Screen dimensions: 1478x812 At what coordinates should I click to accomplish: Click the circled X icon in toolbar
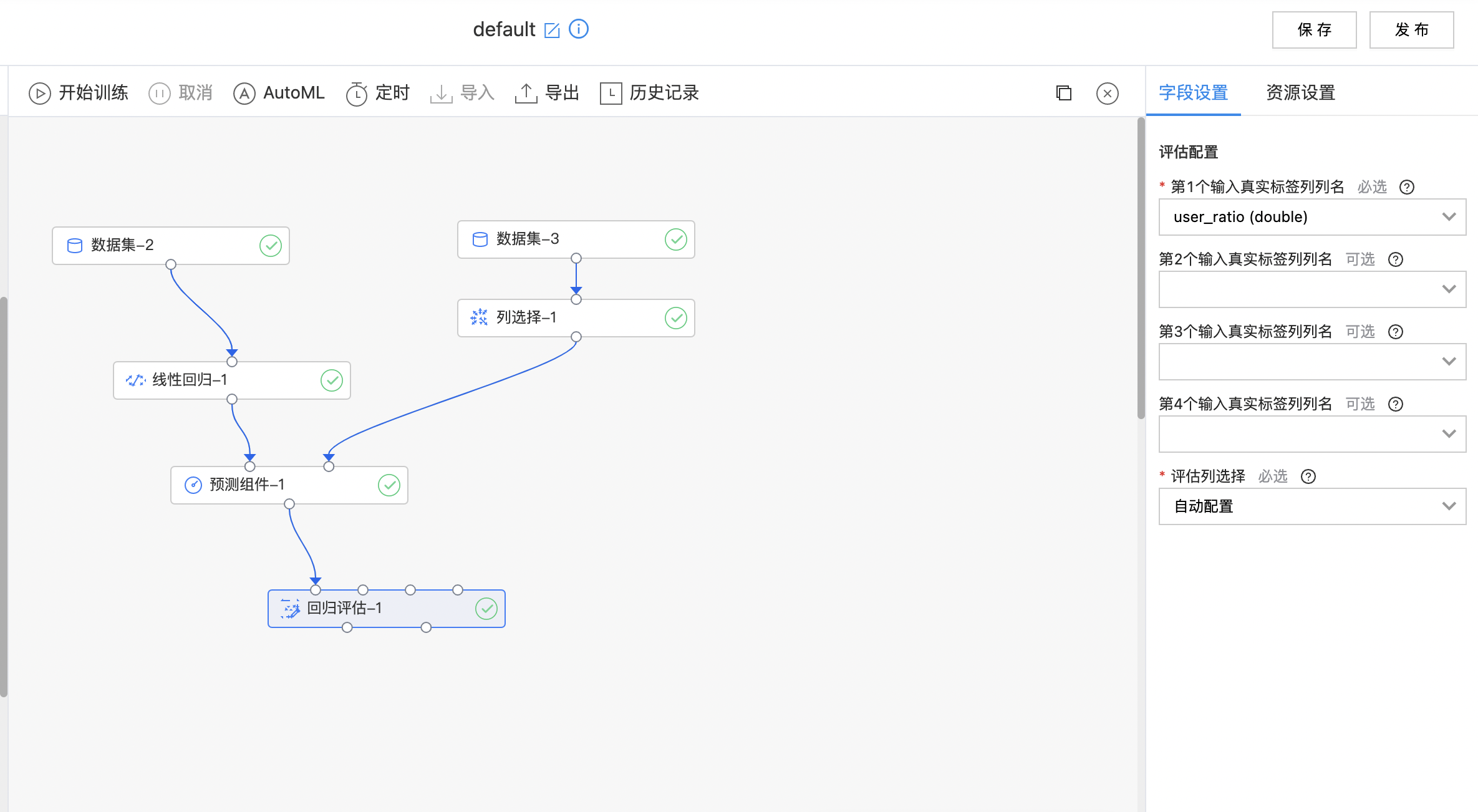(x=1107, y=94)
